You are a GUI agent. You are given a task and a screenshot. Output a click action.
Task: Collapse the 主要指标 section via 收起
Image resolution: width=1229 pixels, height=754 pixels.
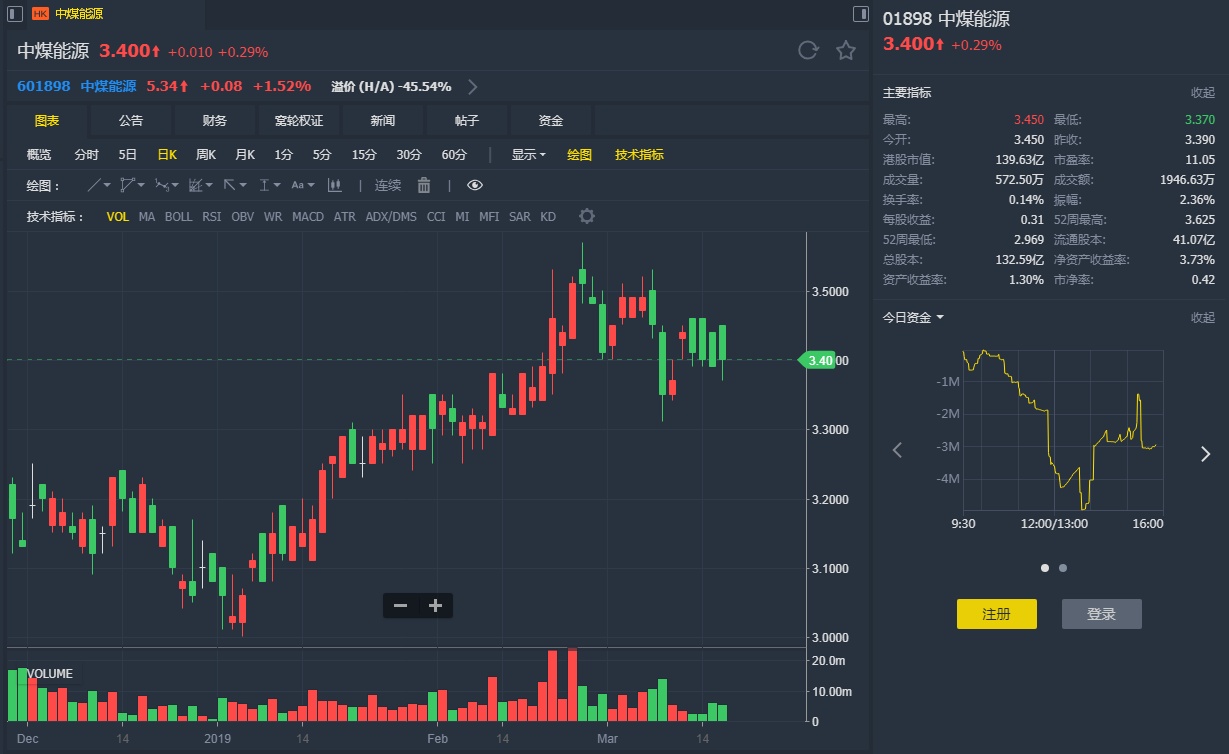[1203, 92]
